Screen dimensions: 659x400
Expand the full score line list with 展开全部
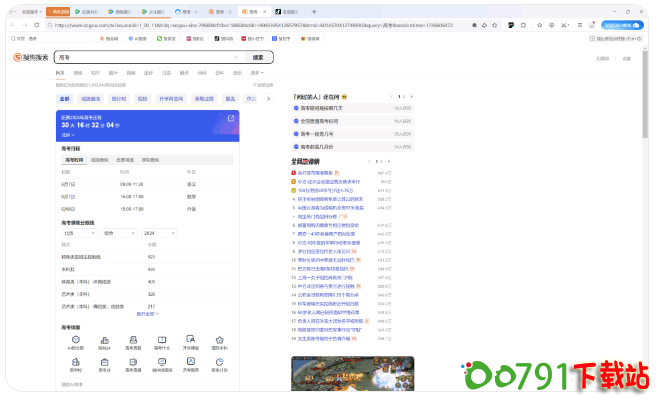point(148,314)
